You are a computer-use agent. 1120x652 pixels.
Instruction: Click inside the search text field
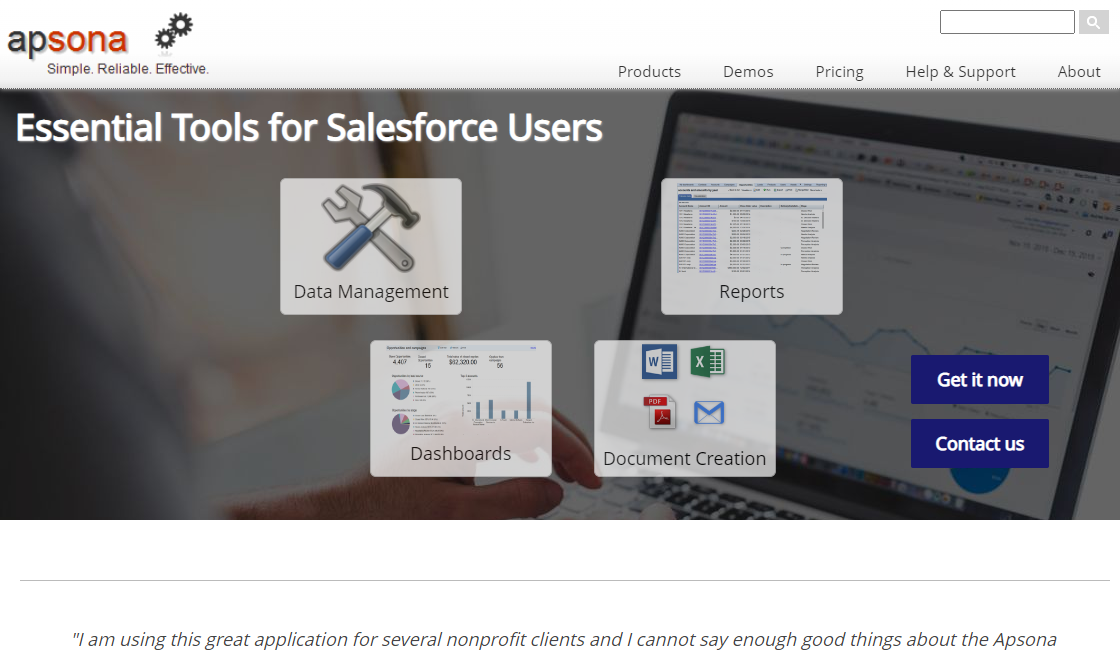[1007, 21]
